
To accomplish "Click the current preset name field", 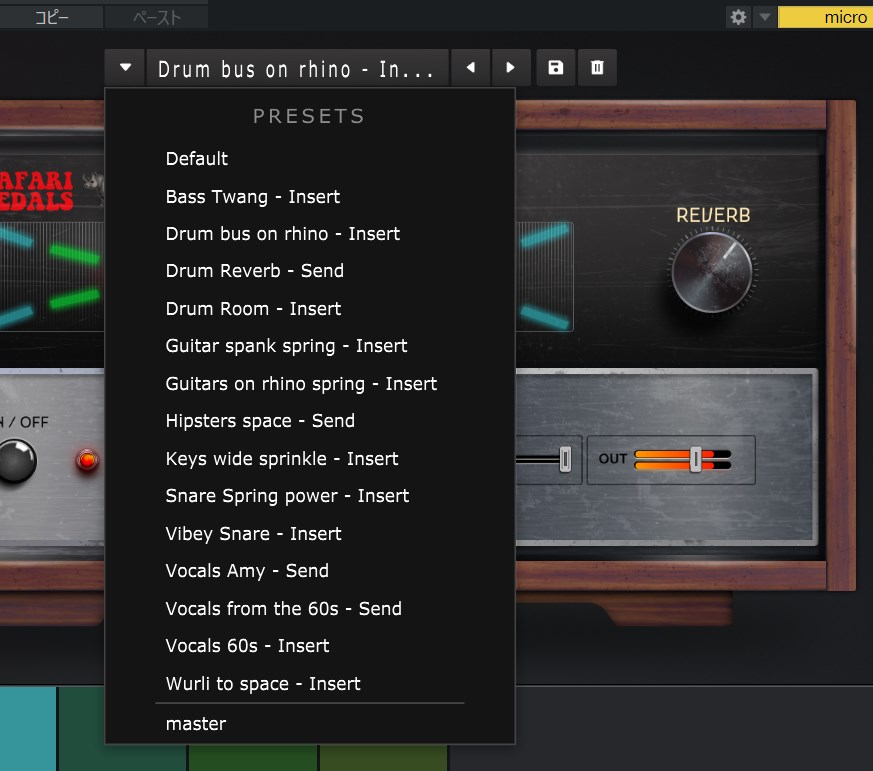I will pos(296,69).
